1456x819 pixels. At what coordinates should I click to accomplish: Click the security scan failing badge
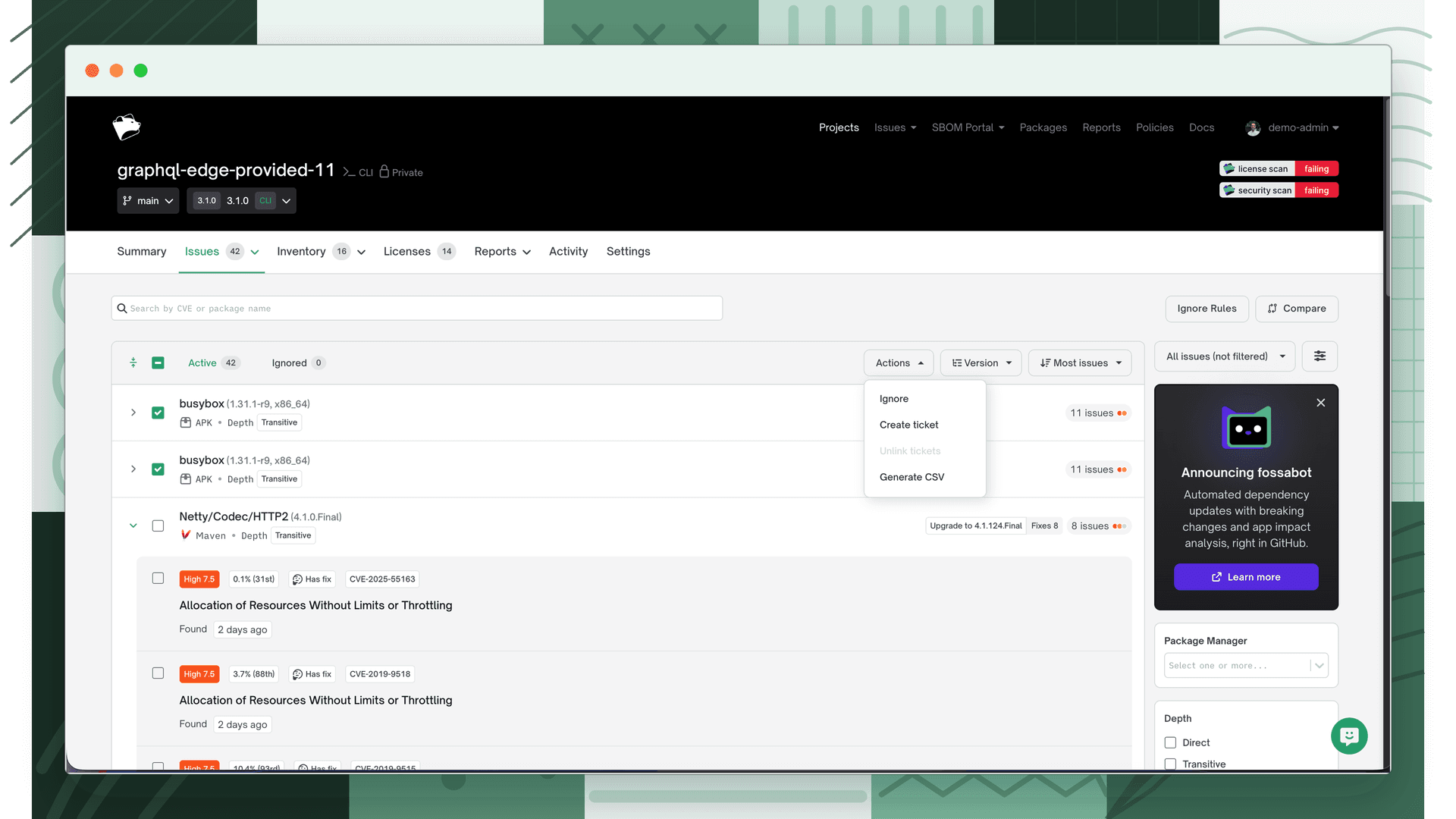tap(1279, 190)
